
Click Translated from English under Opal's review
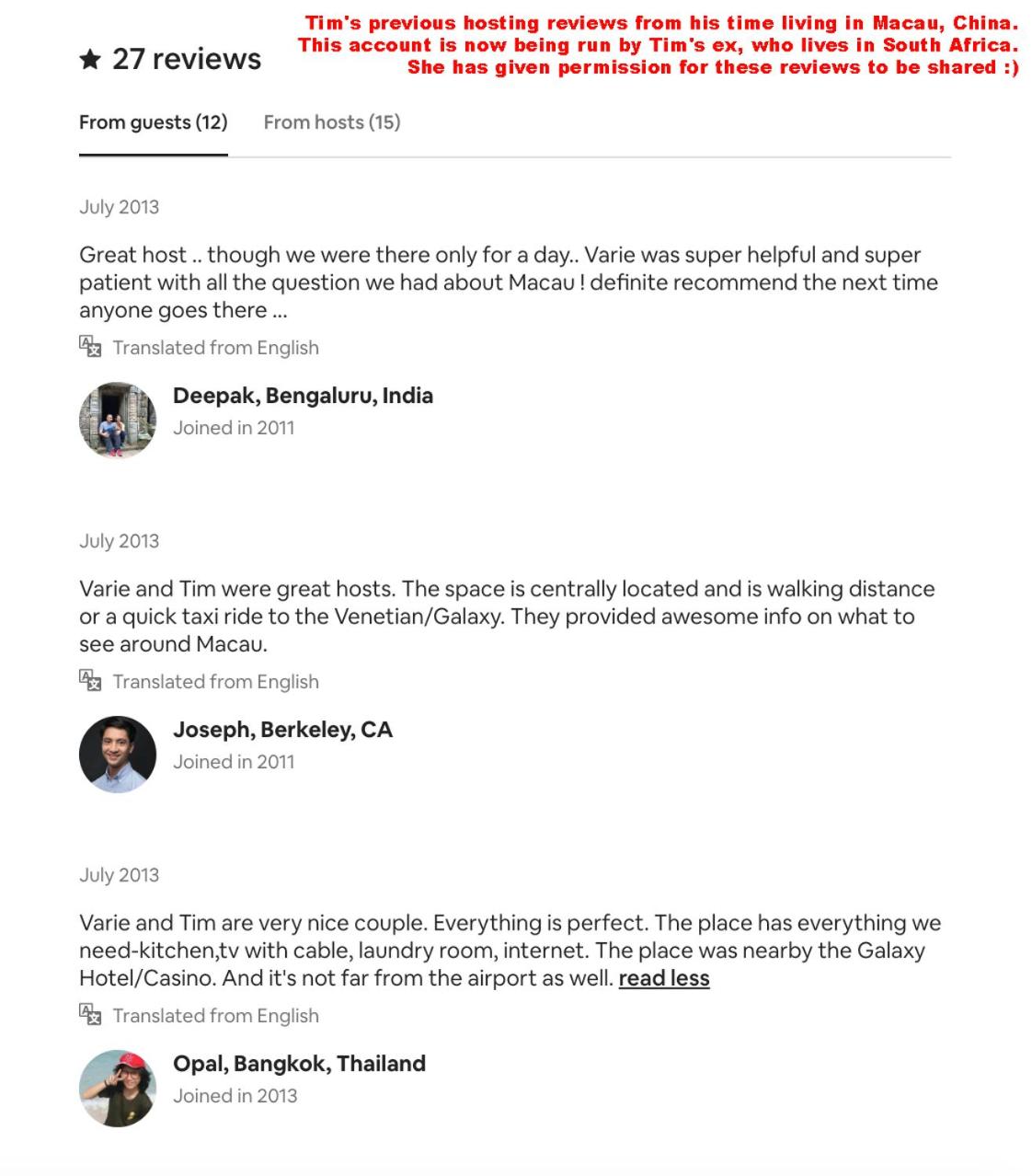point(216,1016)
